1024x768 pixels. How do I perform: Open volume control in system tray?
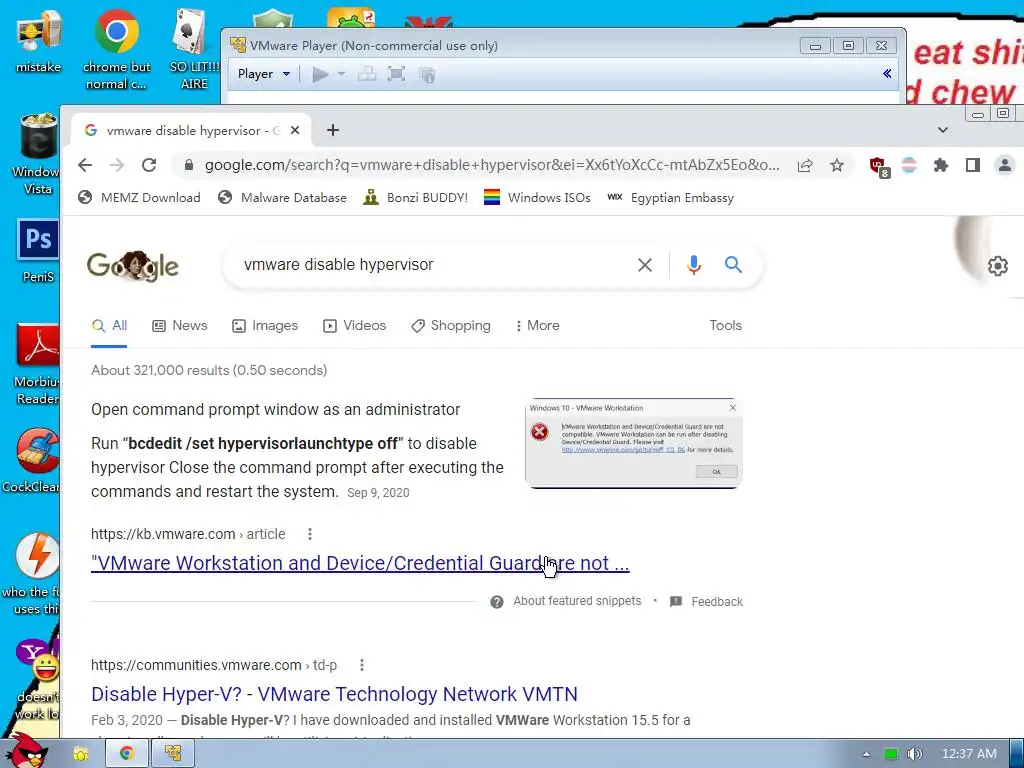click(x=914, y=754)
